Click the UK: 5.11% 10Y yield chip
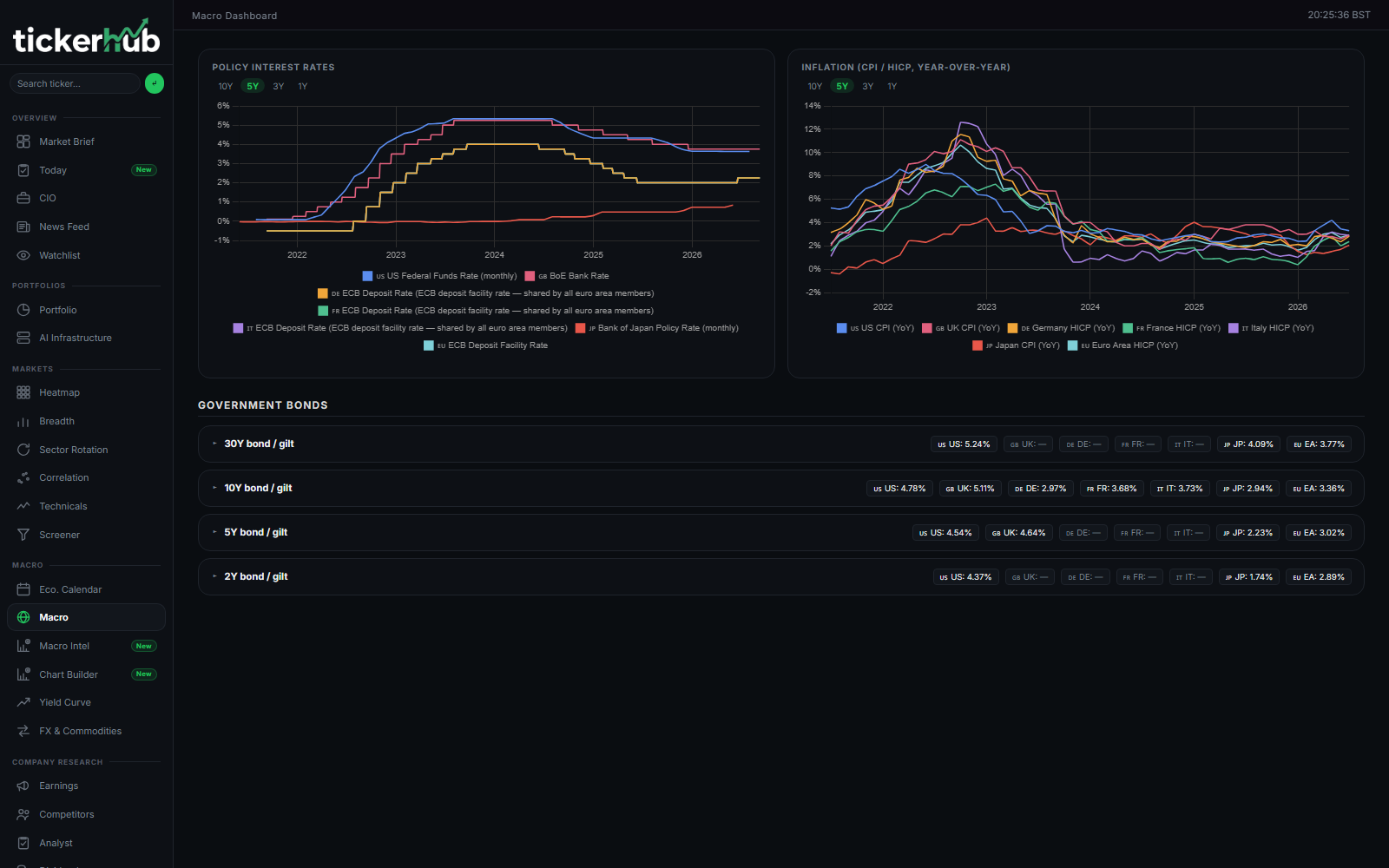Viewport: 1389px width, 868px height. (971, 489)
